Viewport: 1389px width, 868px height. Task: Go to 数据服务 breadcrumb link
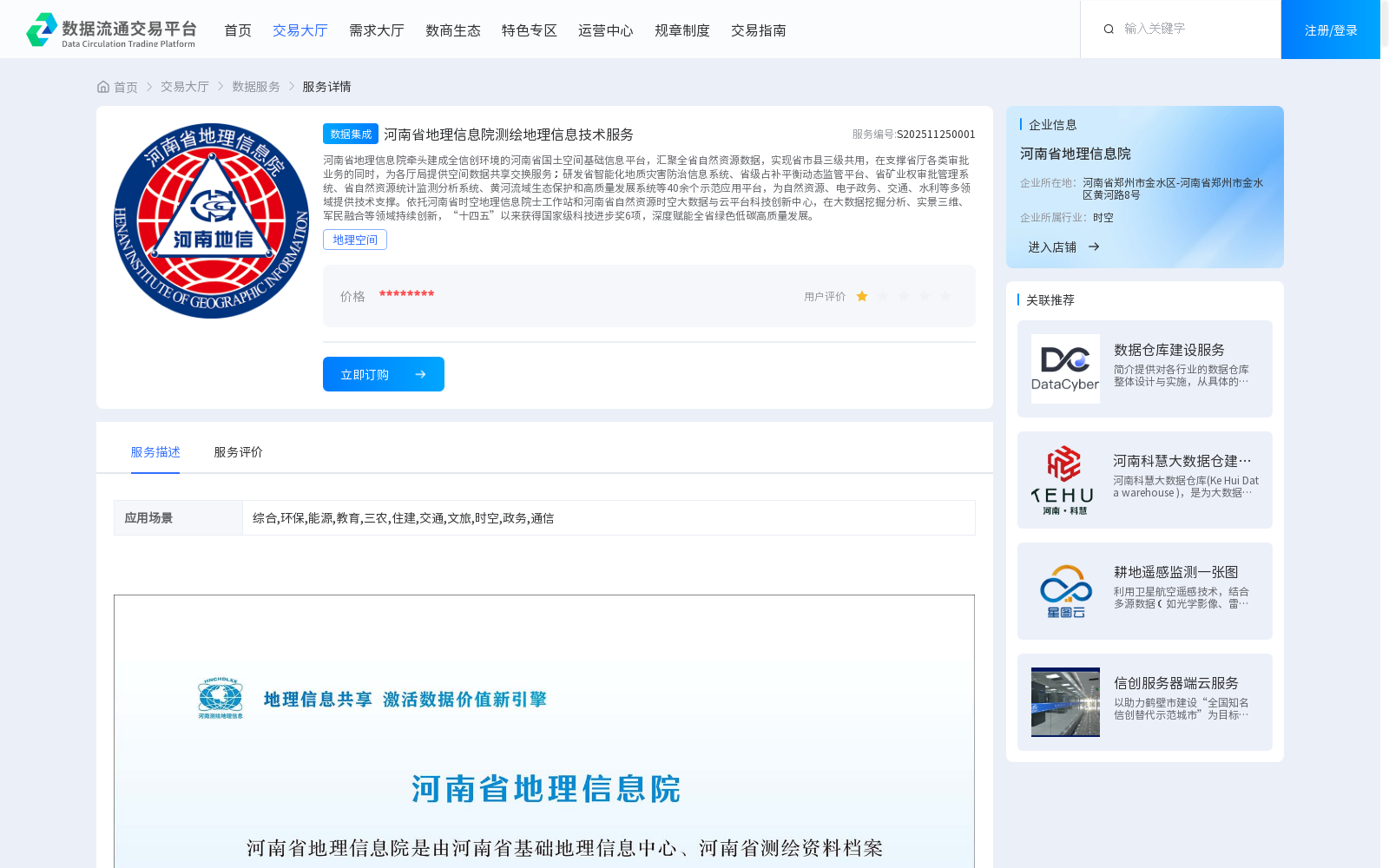tap(256, 87)
